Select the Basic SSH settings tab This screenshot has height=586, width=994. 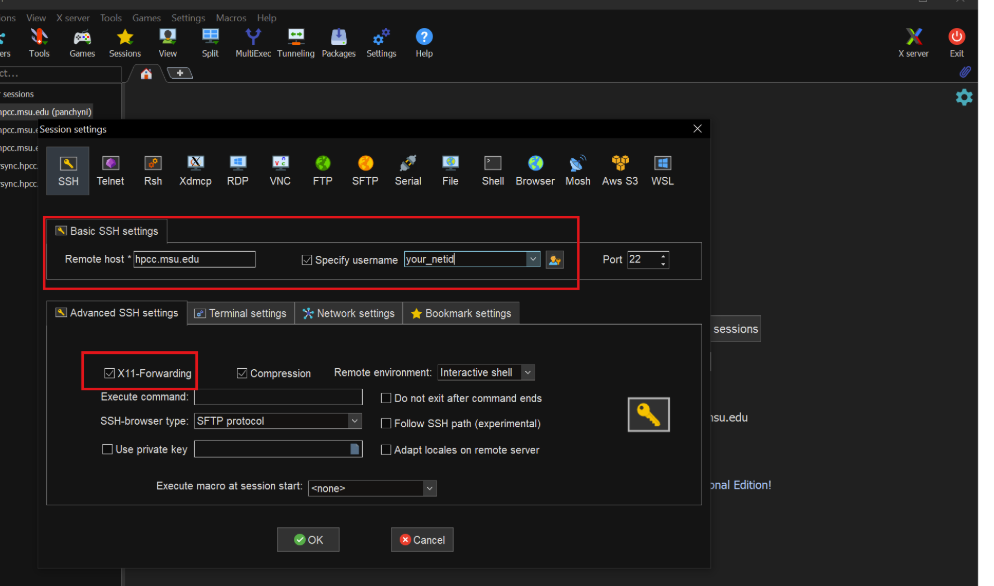(x=107, y=231)
